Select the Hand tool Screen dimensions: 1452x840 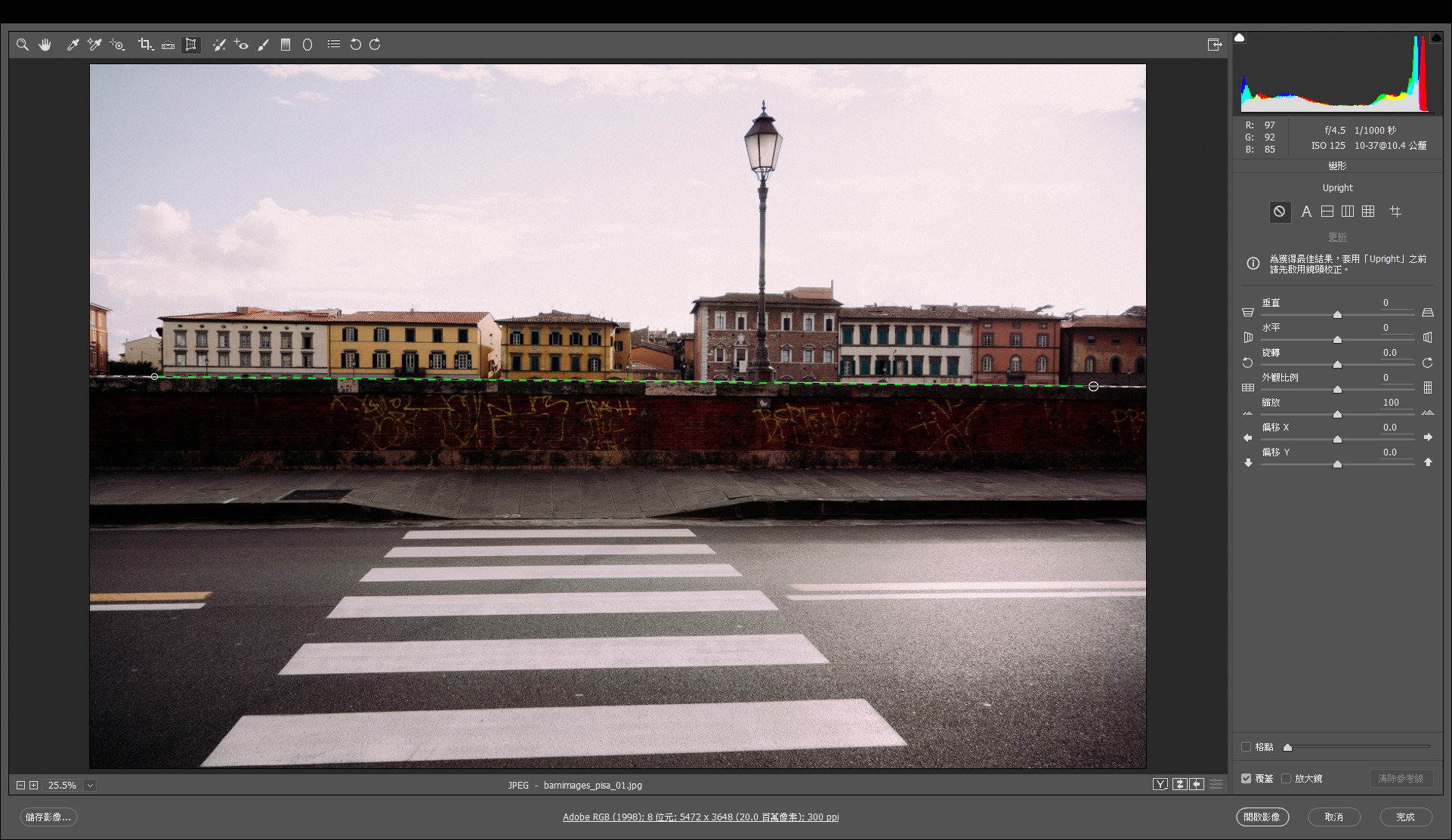click(x=45, y=45)
